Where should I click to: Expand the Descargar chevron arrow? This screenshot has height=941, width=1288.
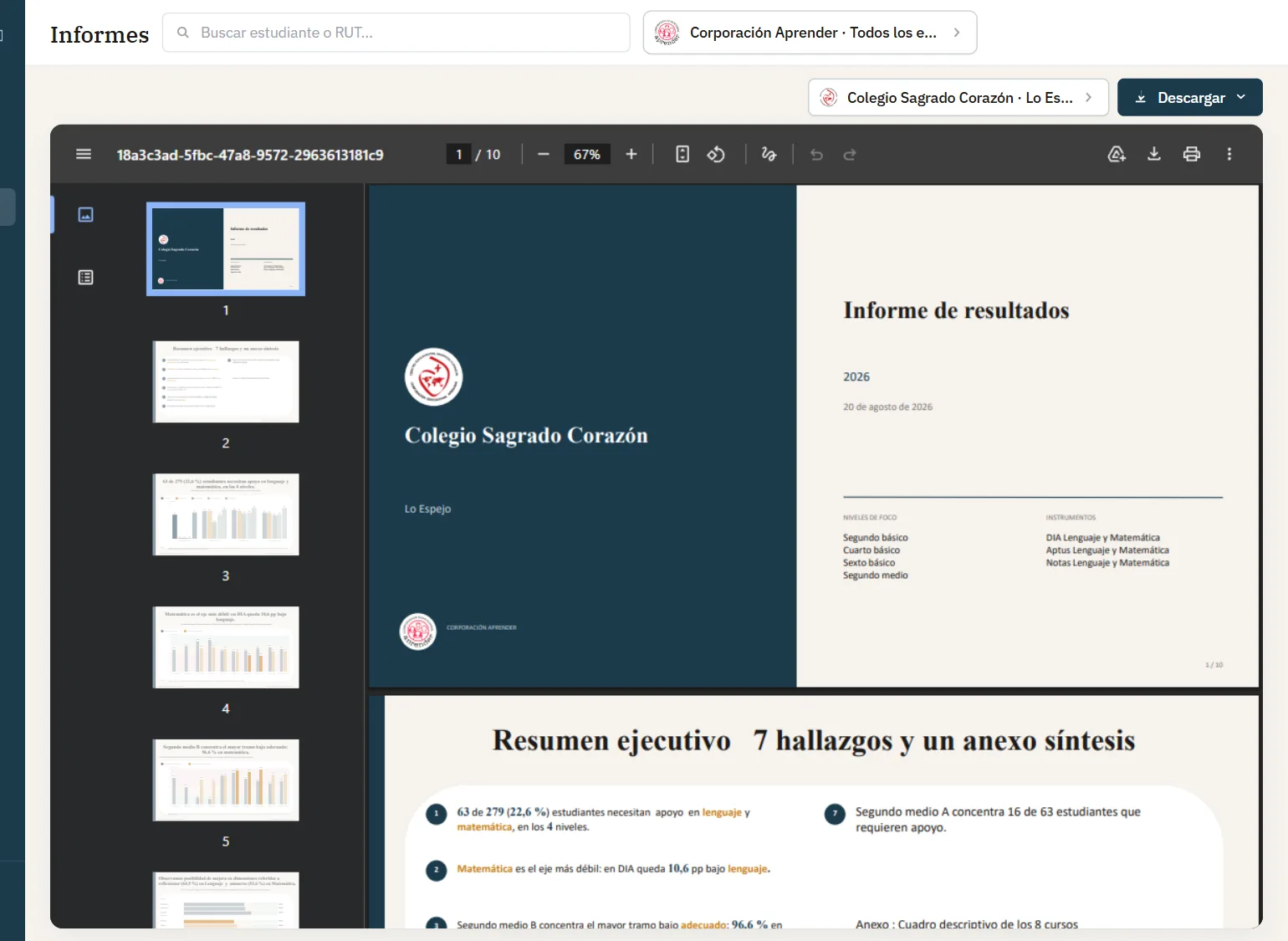click(1241, 98)
